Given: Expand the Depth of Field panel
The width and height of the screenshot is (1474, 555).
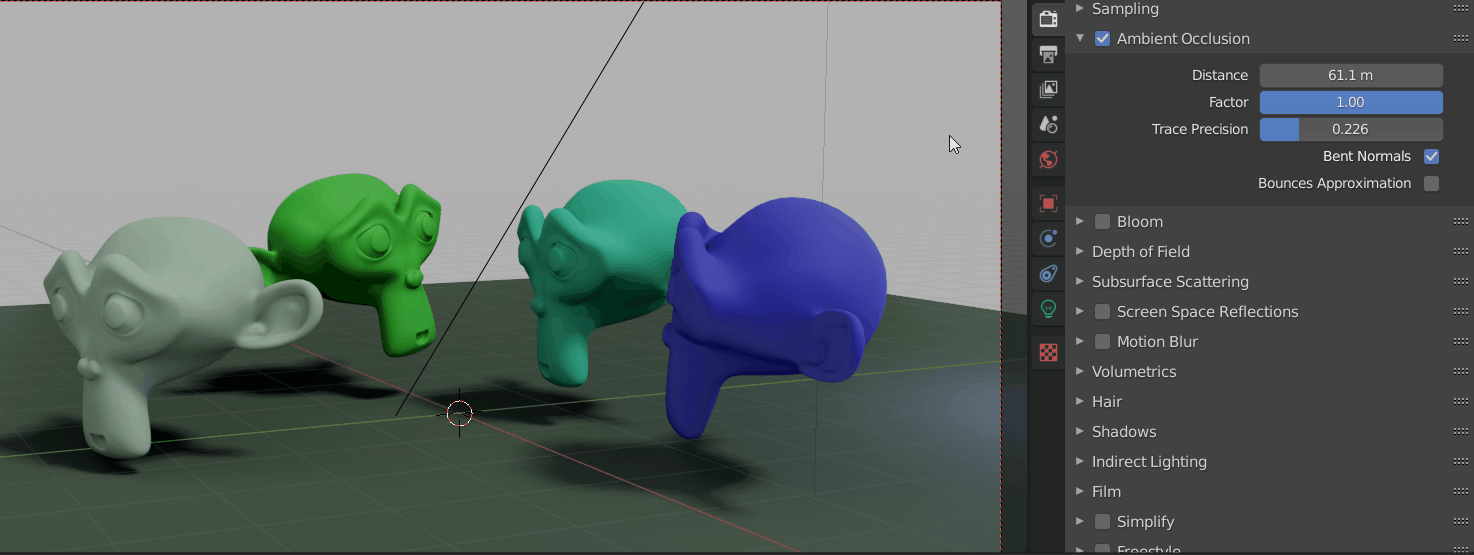Looking at the screenshot, I should pos(1080,252).
